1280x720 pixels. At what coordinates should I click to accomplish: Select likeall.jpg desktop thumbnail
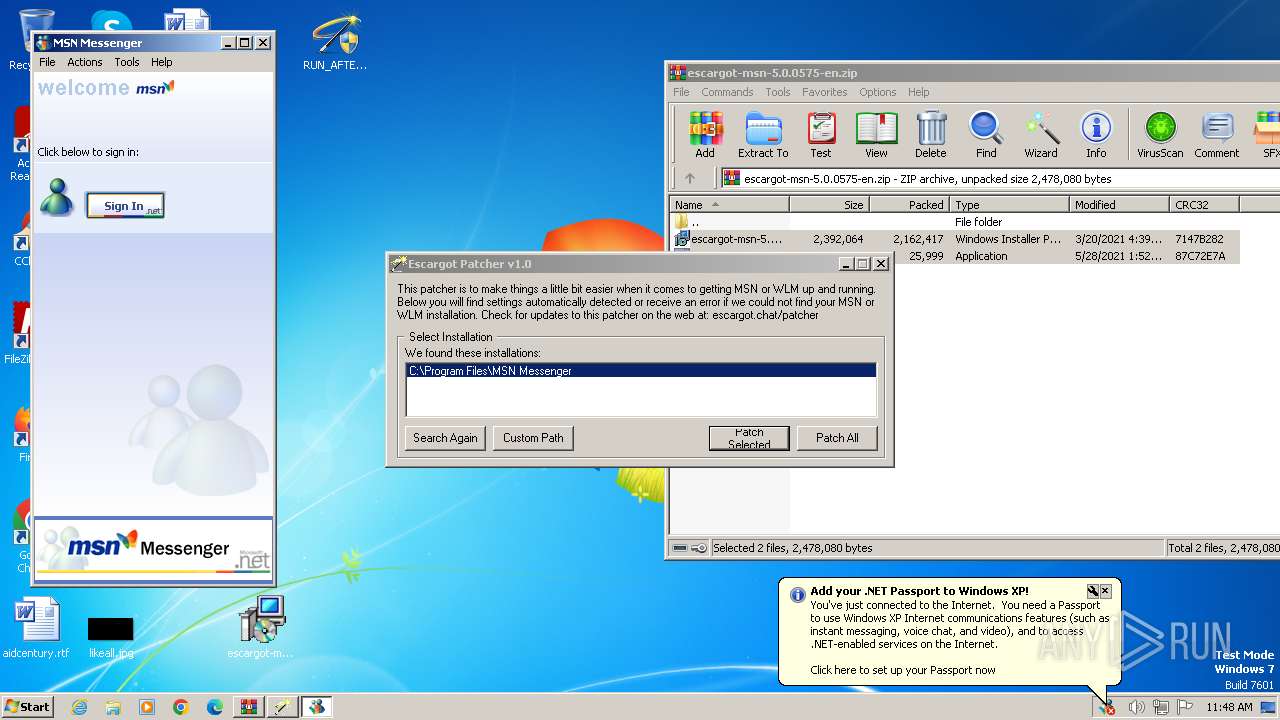tap(110, 637)
